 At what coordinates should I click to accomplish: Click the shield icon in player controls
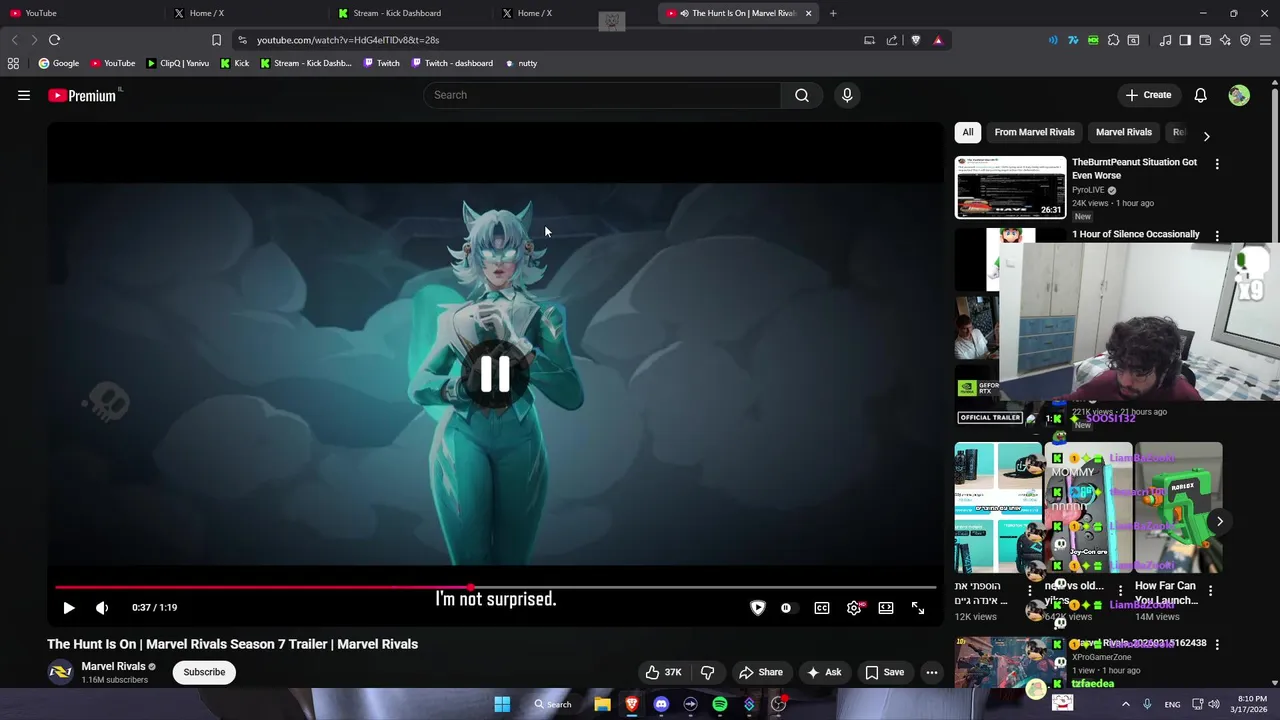click(x=758, y=608)
